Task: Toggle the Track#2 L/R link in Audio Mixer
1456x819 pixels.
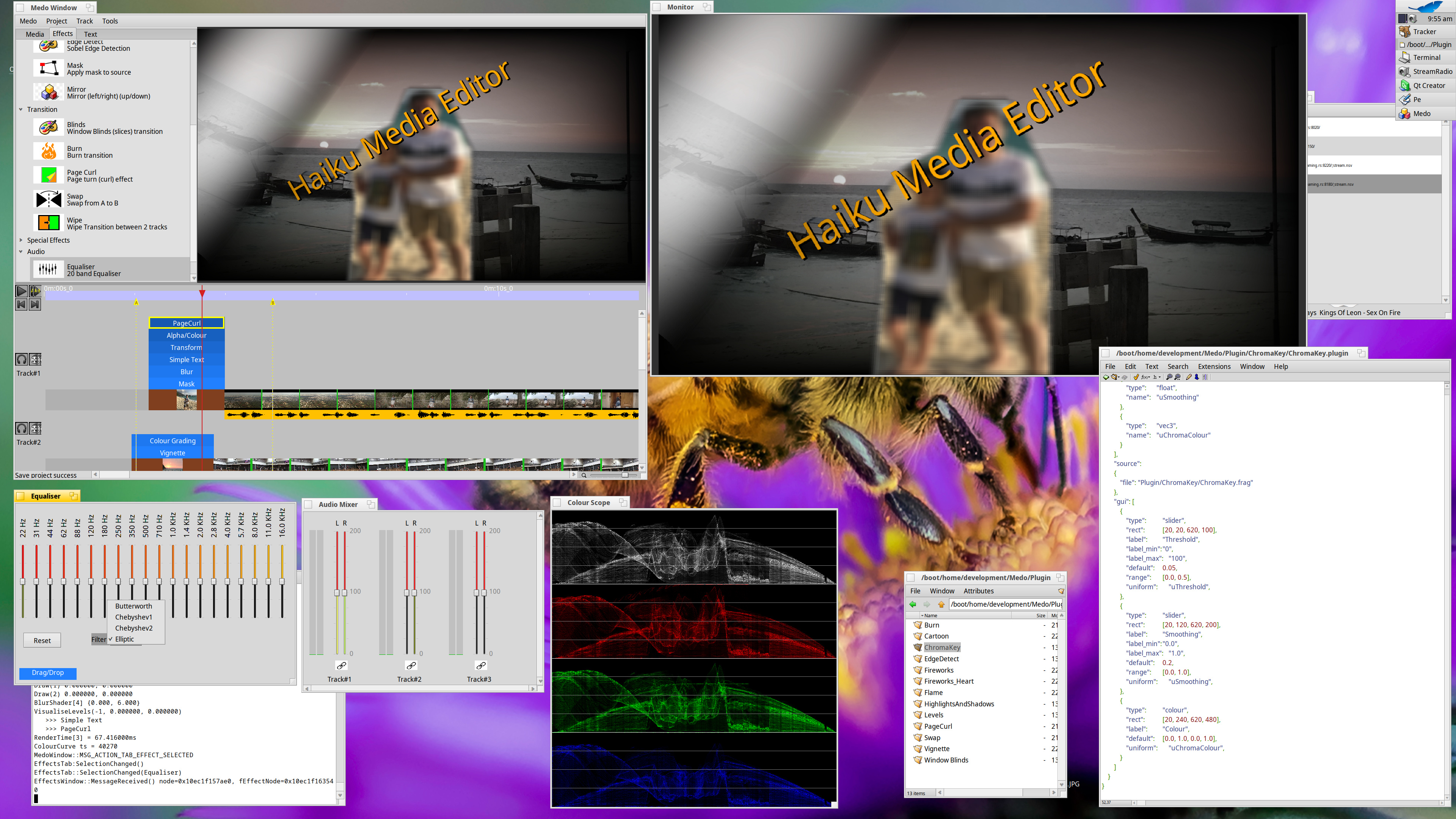Action: point(411,665)
